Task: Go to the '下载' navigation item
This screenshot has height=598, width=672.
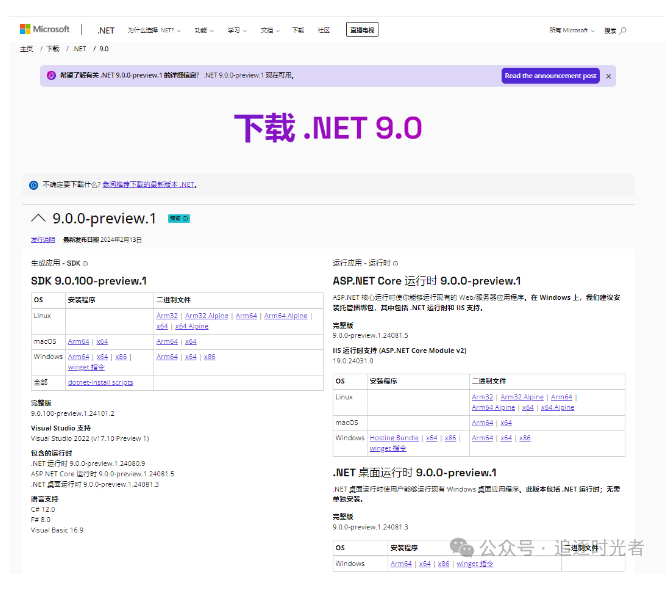Action: [x=298, y=30]
